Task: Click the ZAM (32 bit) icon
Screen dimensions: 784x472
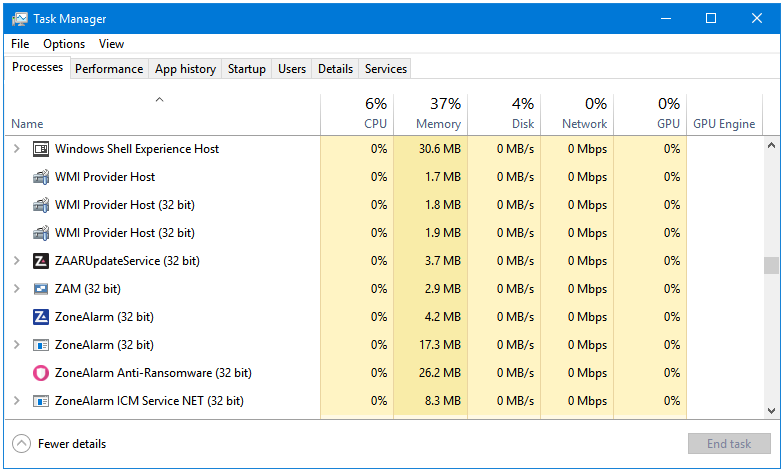Action: click(x=40, y=288)
